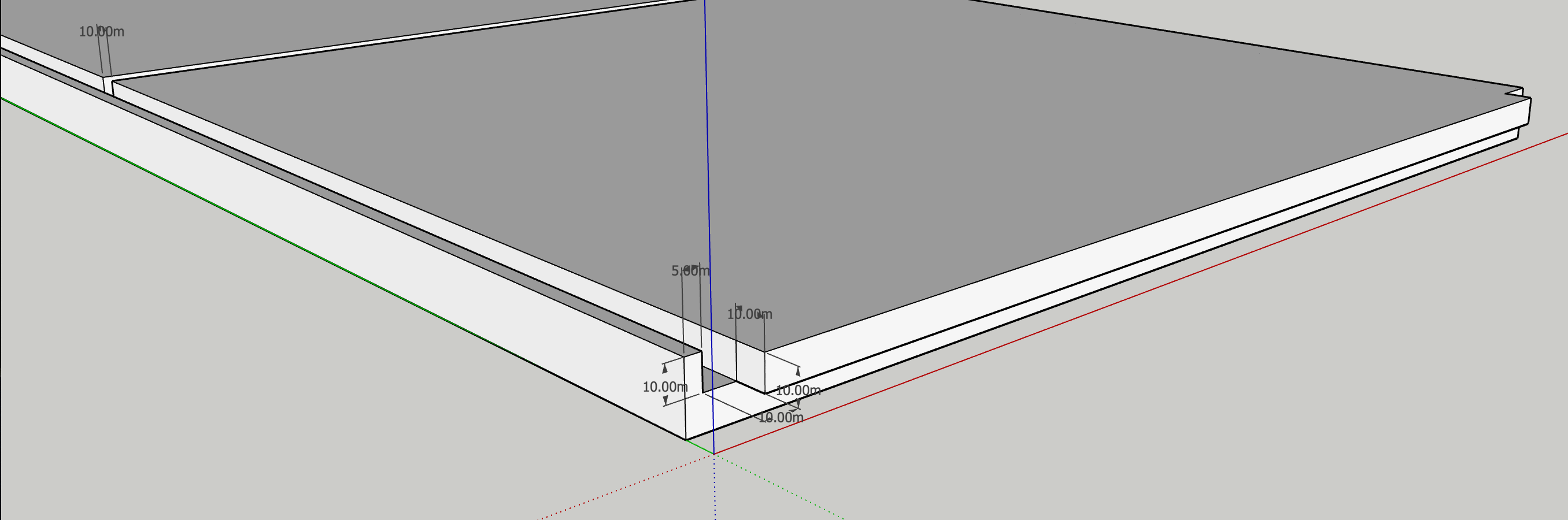Click the 10.00m height dimension with up/down arrows left of the groove
1568x520 pixels.
click(x=665, y=387)
